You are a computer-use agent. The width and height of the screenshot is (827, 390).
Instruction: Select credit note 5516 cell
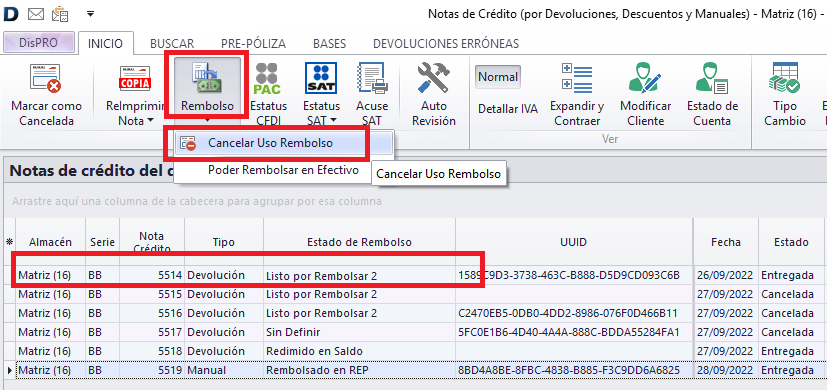151,313
